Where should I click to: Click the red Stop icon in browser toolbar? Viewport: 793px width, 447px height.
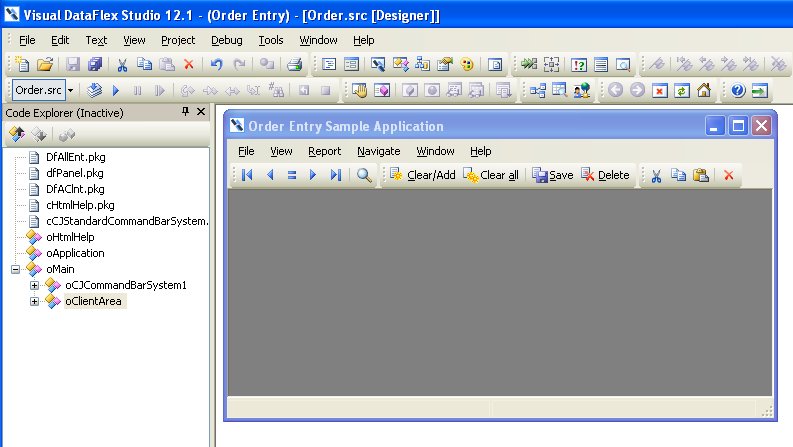(x=659, y=91)
